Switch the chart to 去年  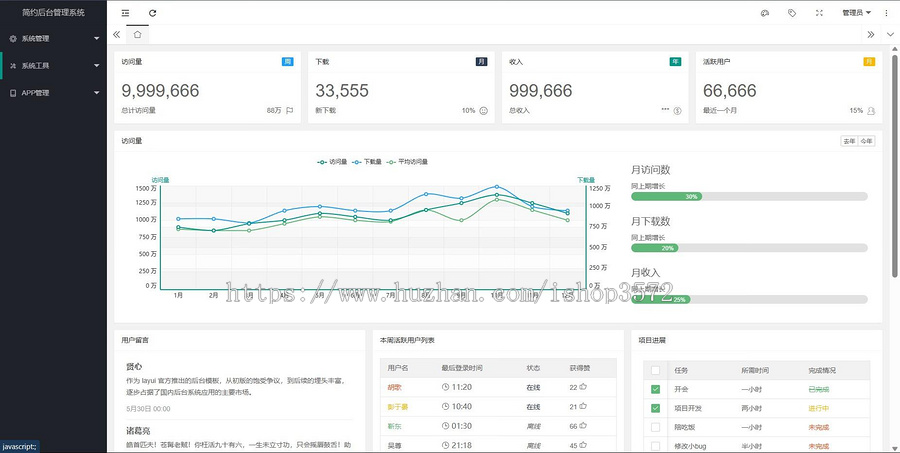[849, 141]
